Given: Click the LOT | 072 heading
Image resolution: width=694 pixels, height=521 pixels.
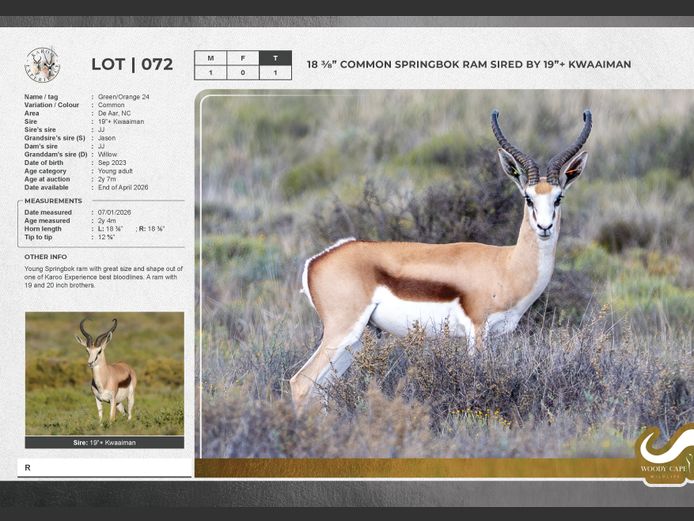Looking at the screenshot, I should [132, 65].
